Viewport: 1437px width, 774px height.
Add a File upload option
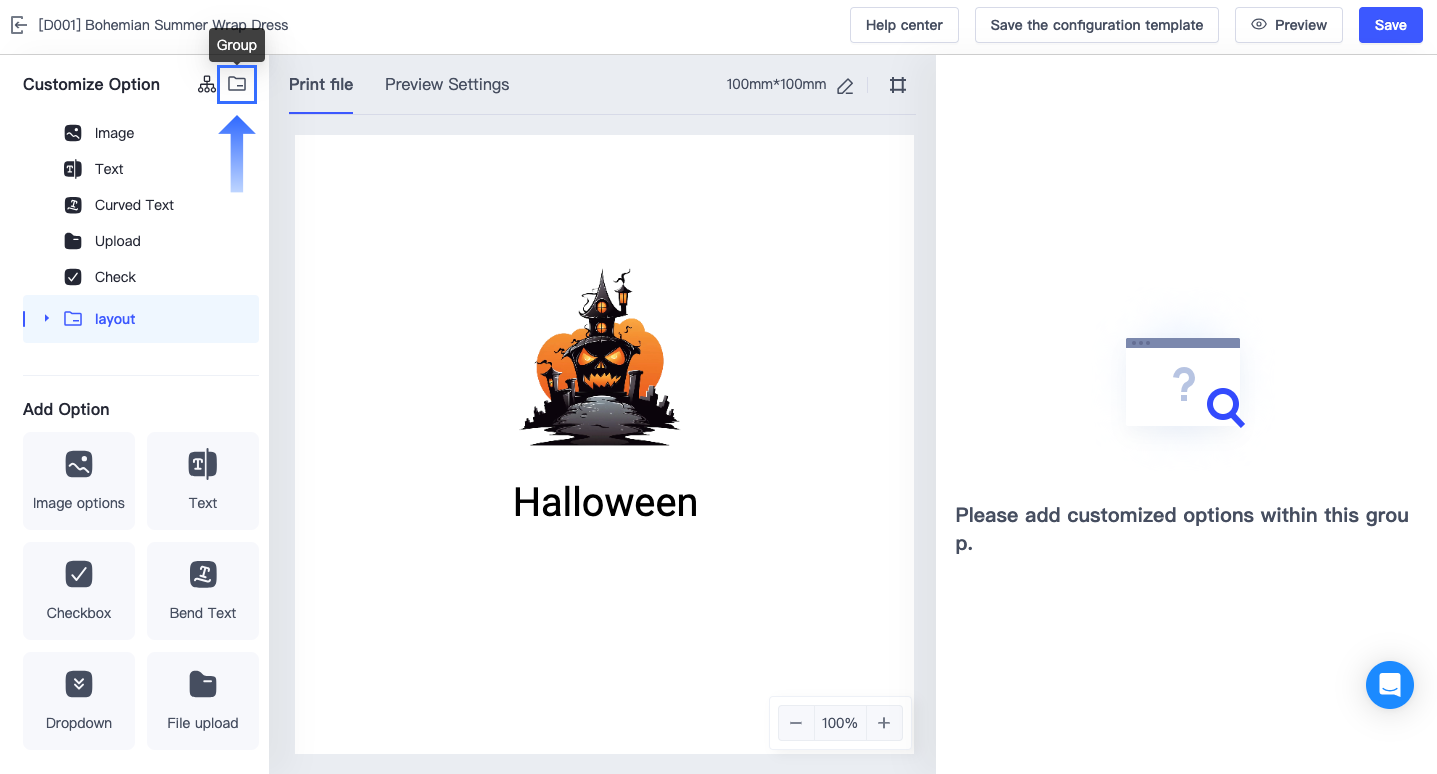coord(202,701)
